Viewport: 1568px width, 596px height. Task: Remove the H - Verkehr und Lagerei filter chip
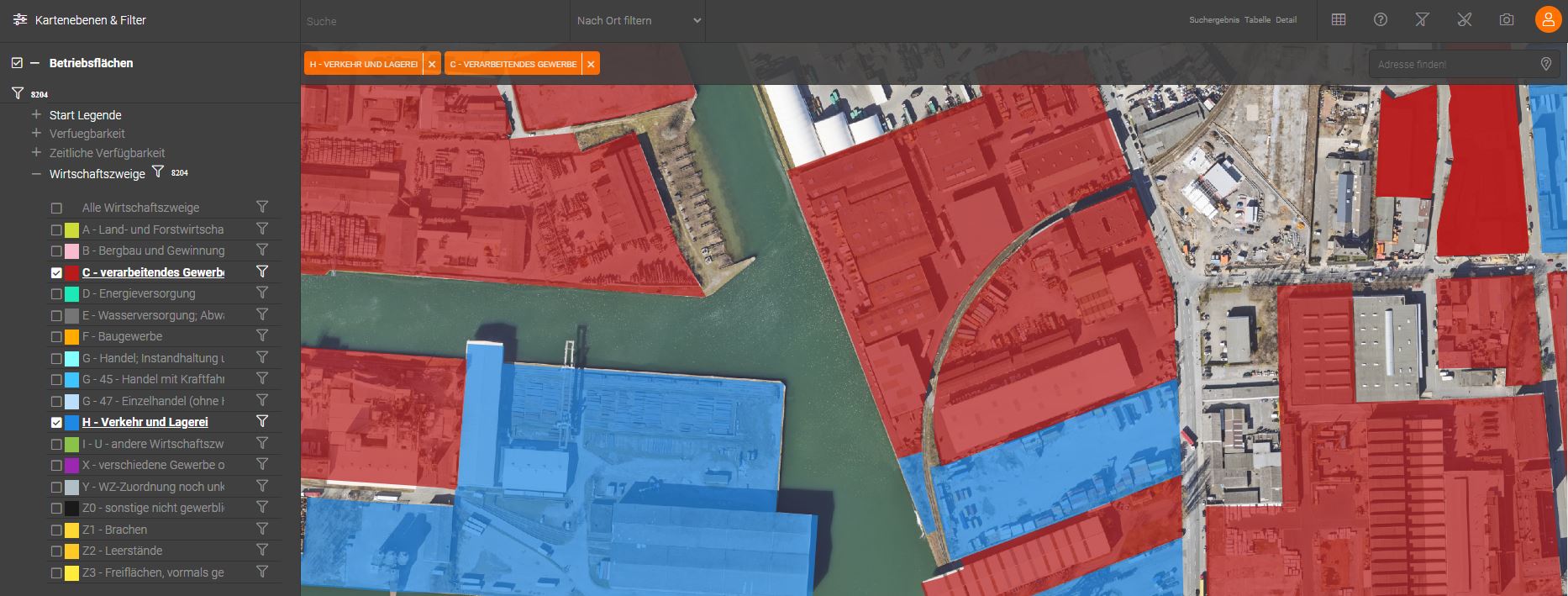431,64
